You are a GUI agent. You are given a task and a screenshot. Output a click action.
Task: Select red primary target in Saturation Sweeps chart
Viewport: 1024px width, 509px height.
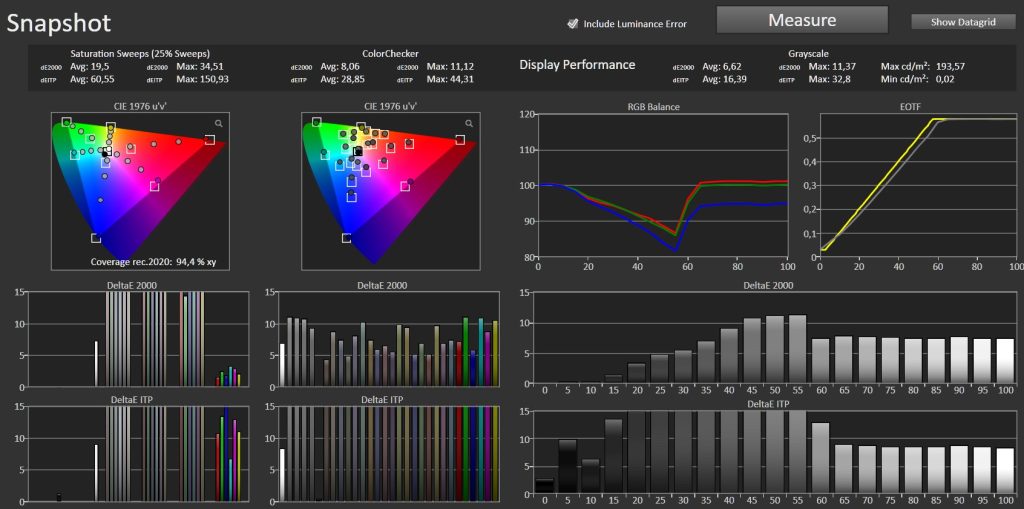[210, 140]
